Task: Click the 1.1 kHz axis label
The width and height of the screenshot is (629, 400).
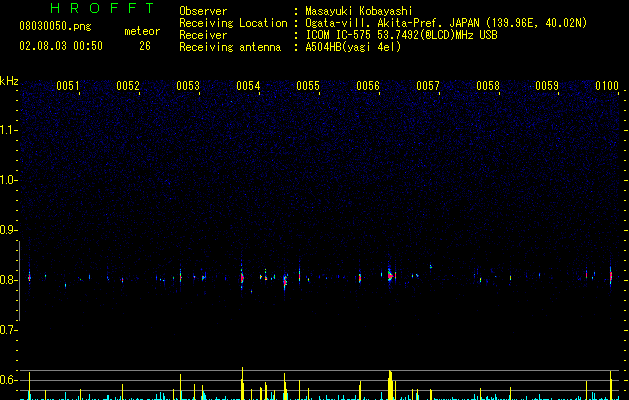Action: click(8, 130)
